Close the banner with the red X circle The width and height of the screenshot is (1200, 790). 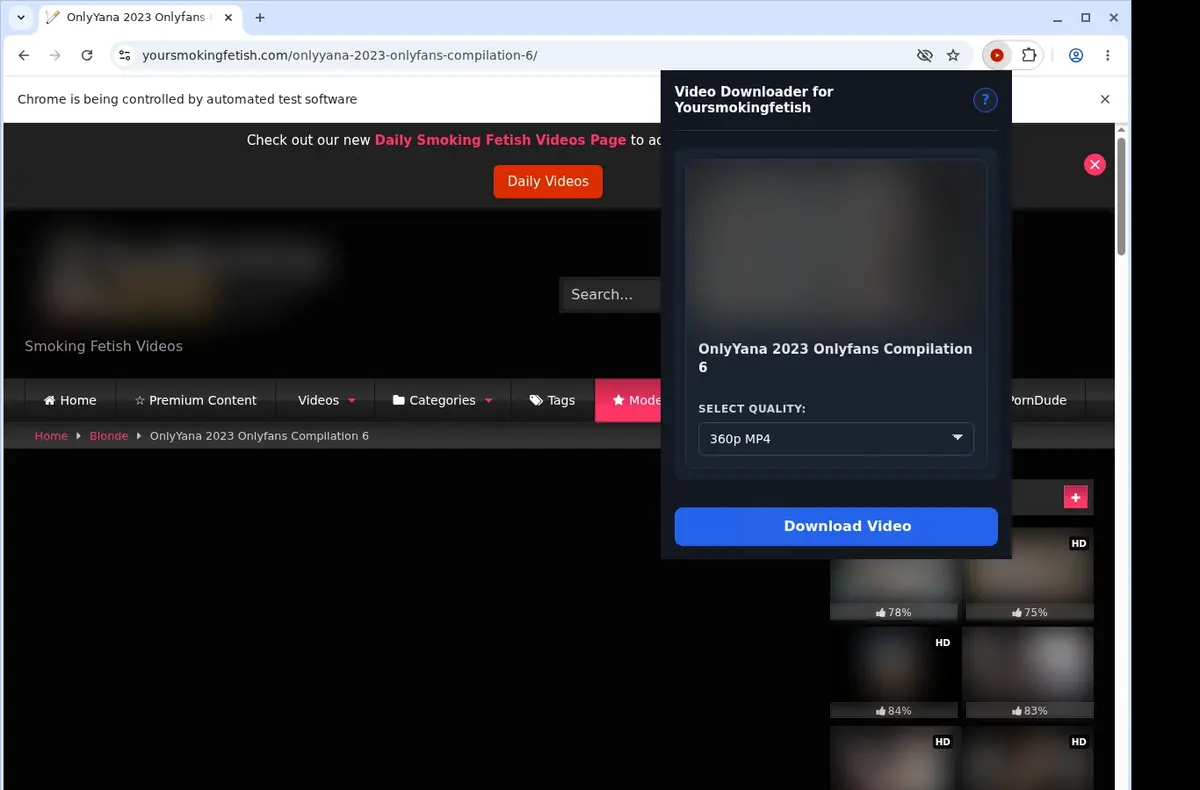(1095, 165)
